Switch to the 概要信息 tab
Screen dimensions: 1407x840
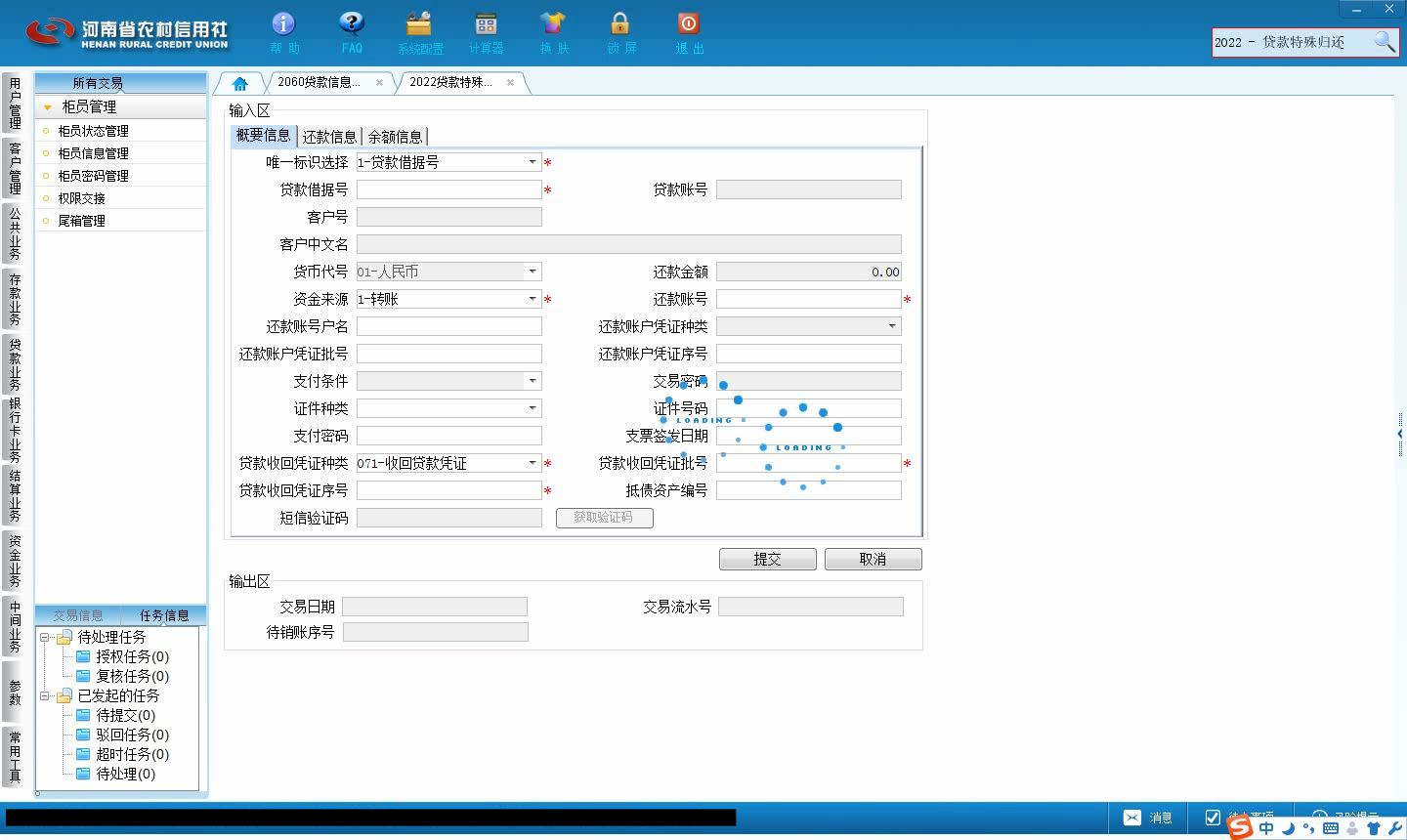(264, 136)
